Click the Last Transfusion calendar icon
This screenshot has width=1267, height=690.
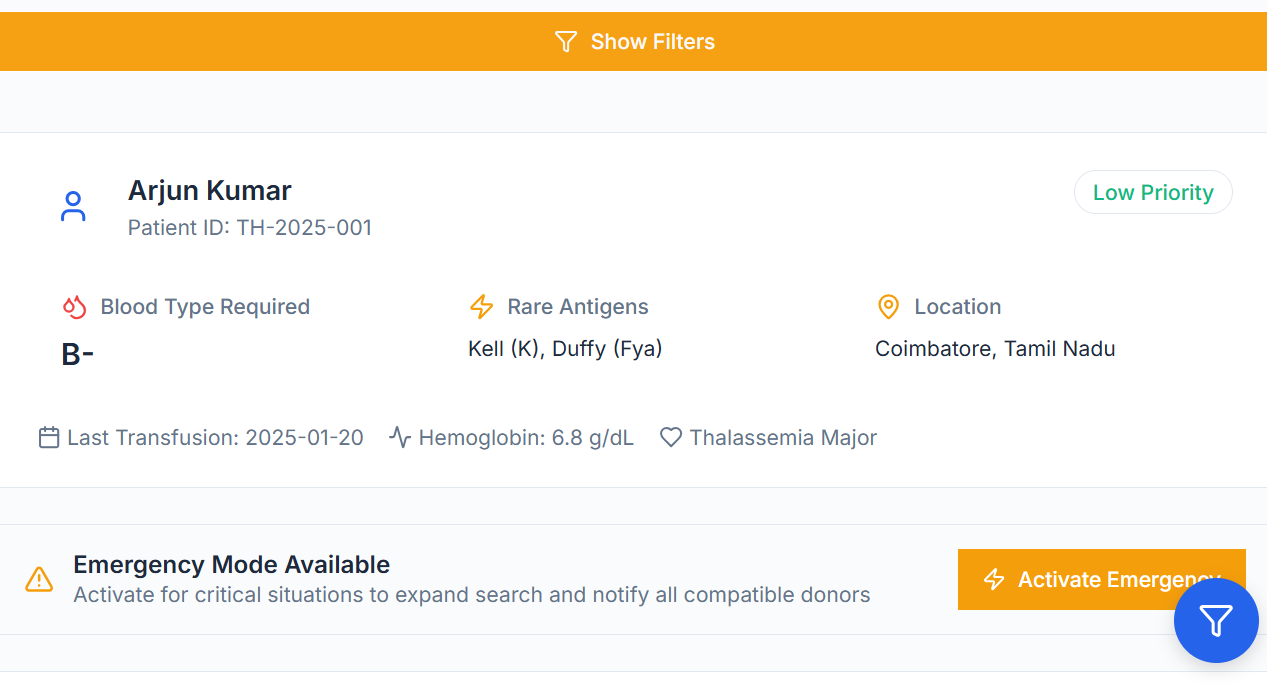(x=49, y=438)
